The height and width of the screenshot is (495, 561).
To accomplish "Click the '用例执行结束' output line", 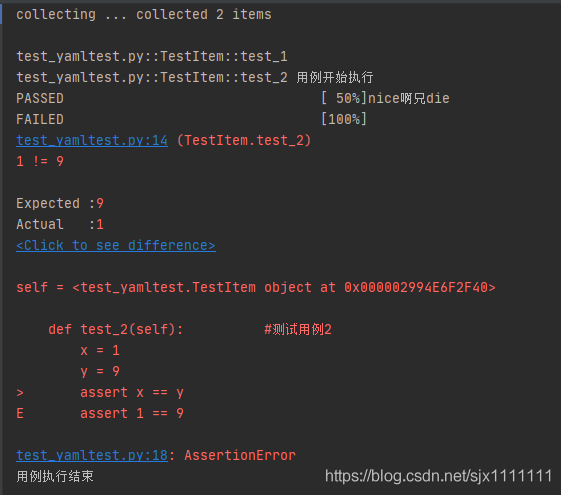I will [x=55, y=476].
